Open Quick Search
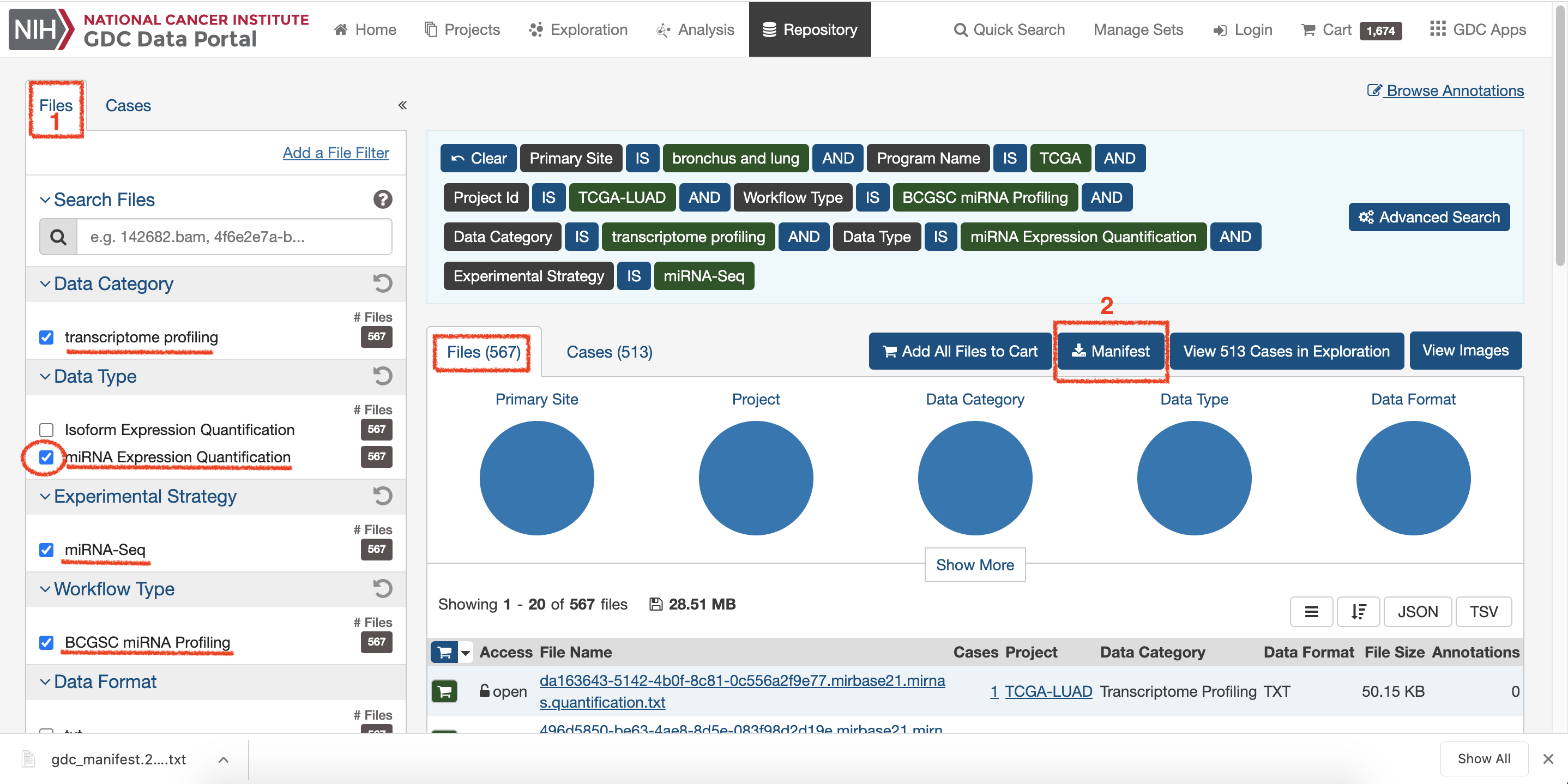The width and height of the screenshot is (1568, 784). [x=1009, y=29]
